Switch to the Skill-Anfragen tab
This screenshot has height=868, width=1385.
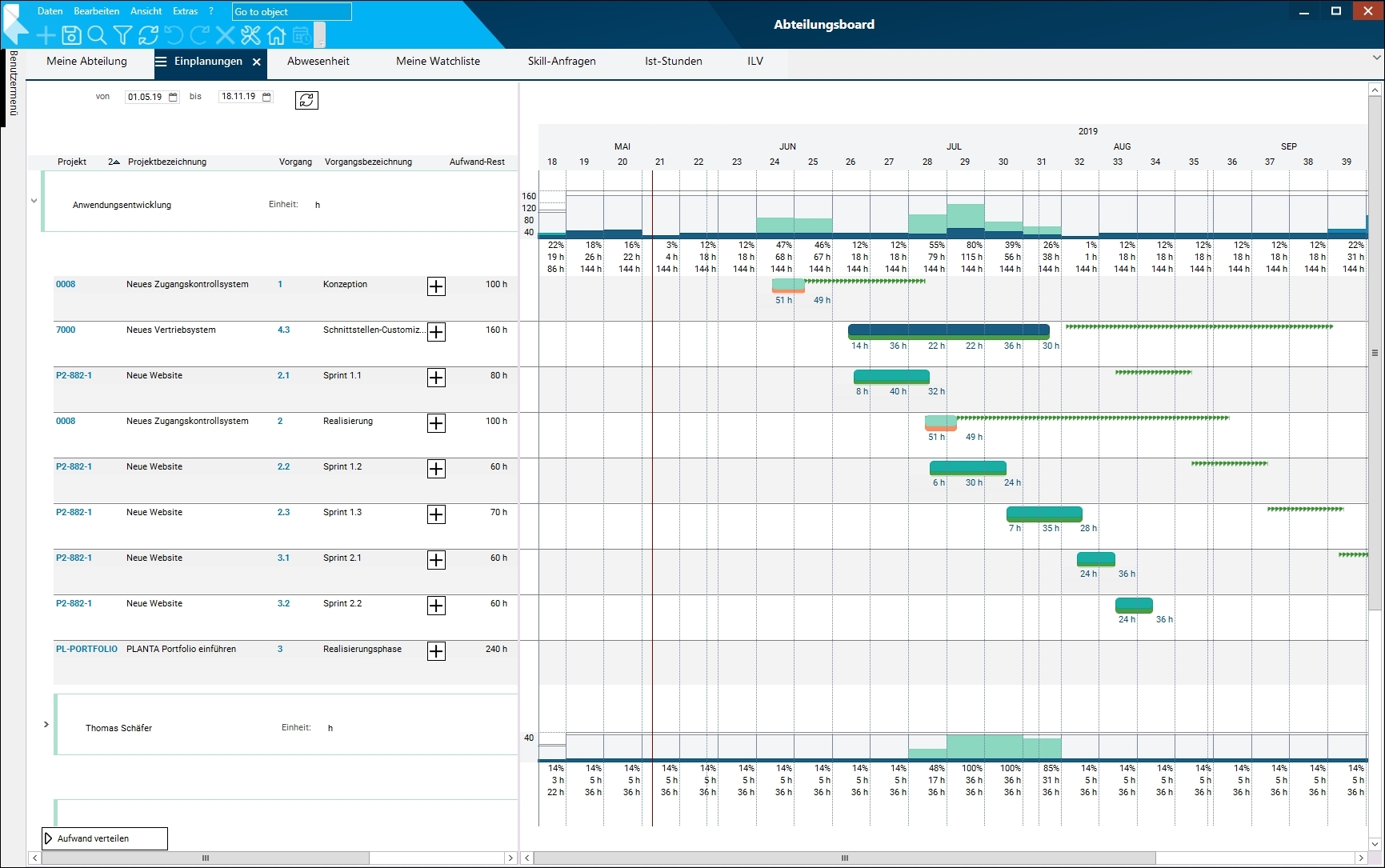coord(562,62)
